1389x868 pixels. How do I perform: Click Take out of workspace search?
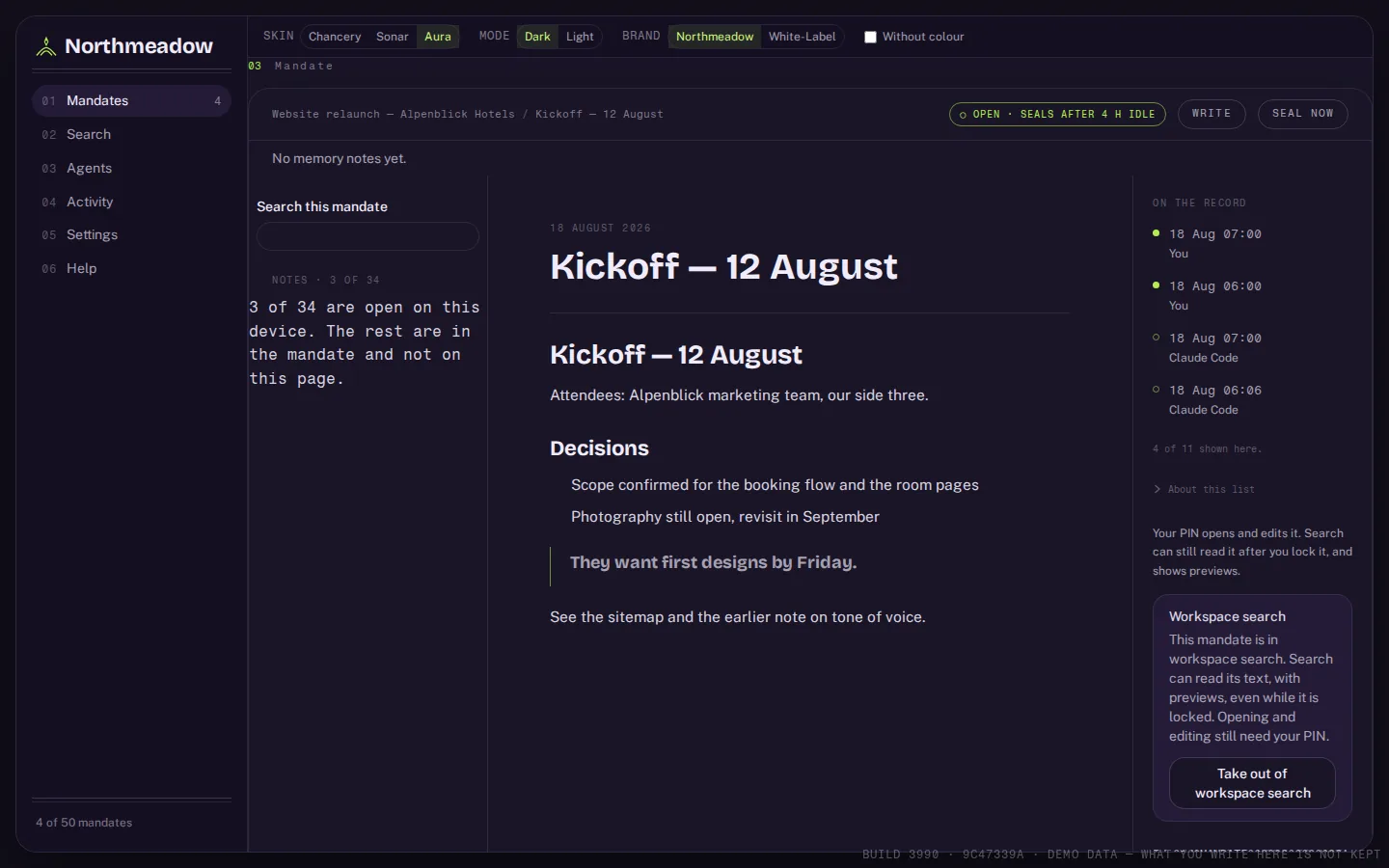(x=1252, y=783)
